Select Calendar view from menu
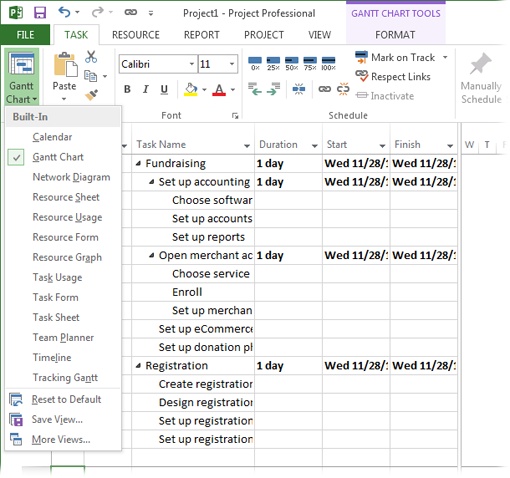 coord(63,137)
